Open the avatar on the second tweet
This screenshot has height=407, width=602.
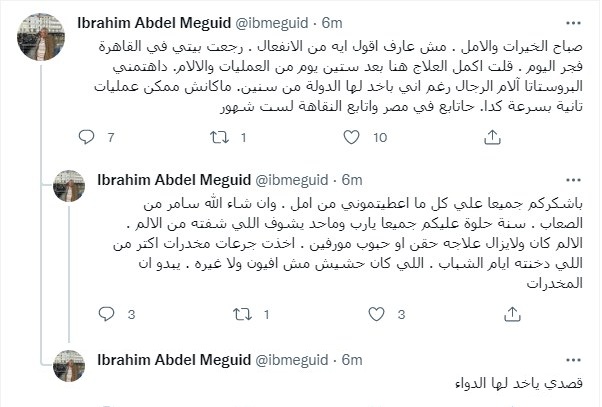point(69,185)
